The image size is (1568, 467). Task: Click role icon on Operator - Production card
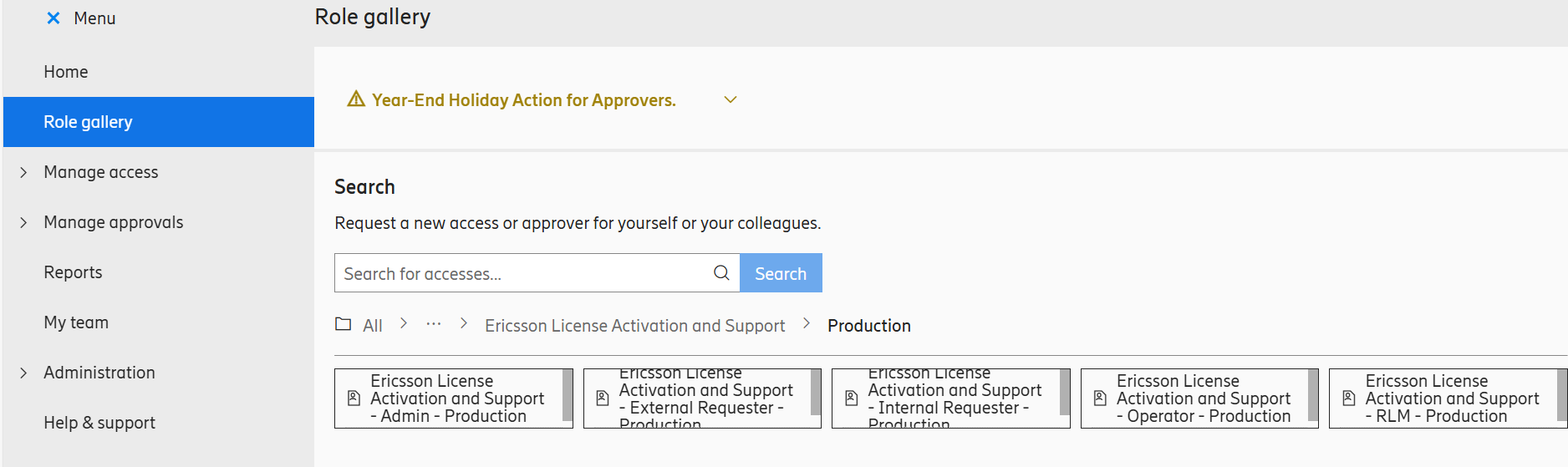point(1100,398)
